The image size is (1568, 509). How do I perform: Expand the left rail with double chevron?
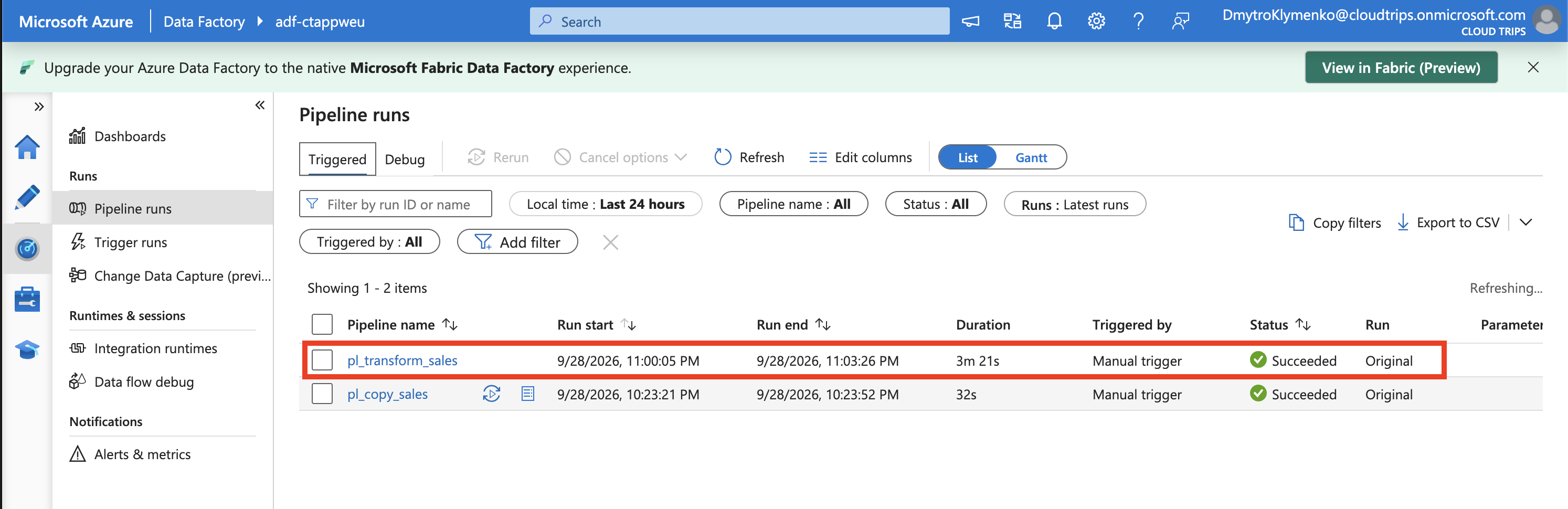coord(39,107)
